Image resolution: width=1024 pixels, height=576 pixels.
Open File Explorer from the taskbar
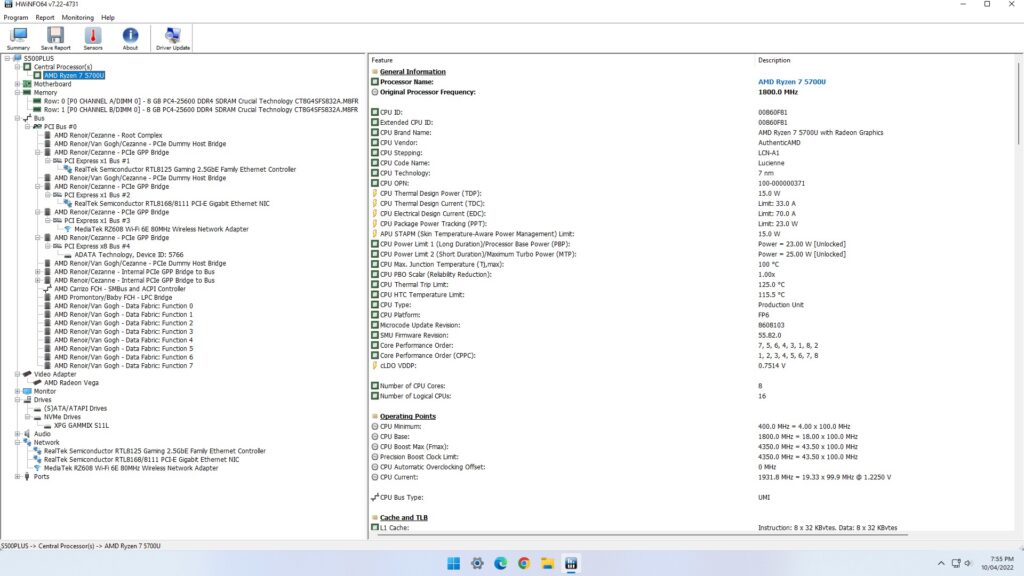[547, 563]
